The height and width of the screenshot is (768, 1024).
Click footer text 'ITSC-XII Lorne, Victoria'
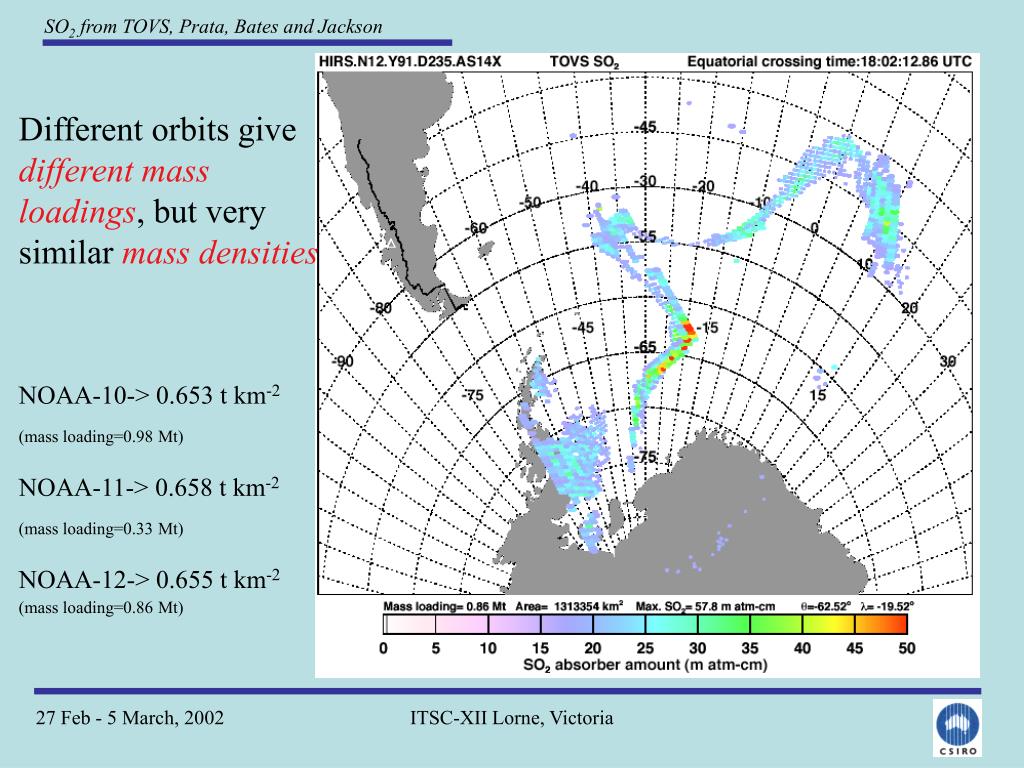point(511,718)
